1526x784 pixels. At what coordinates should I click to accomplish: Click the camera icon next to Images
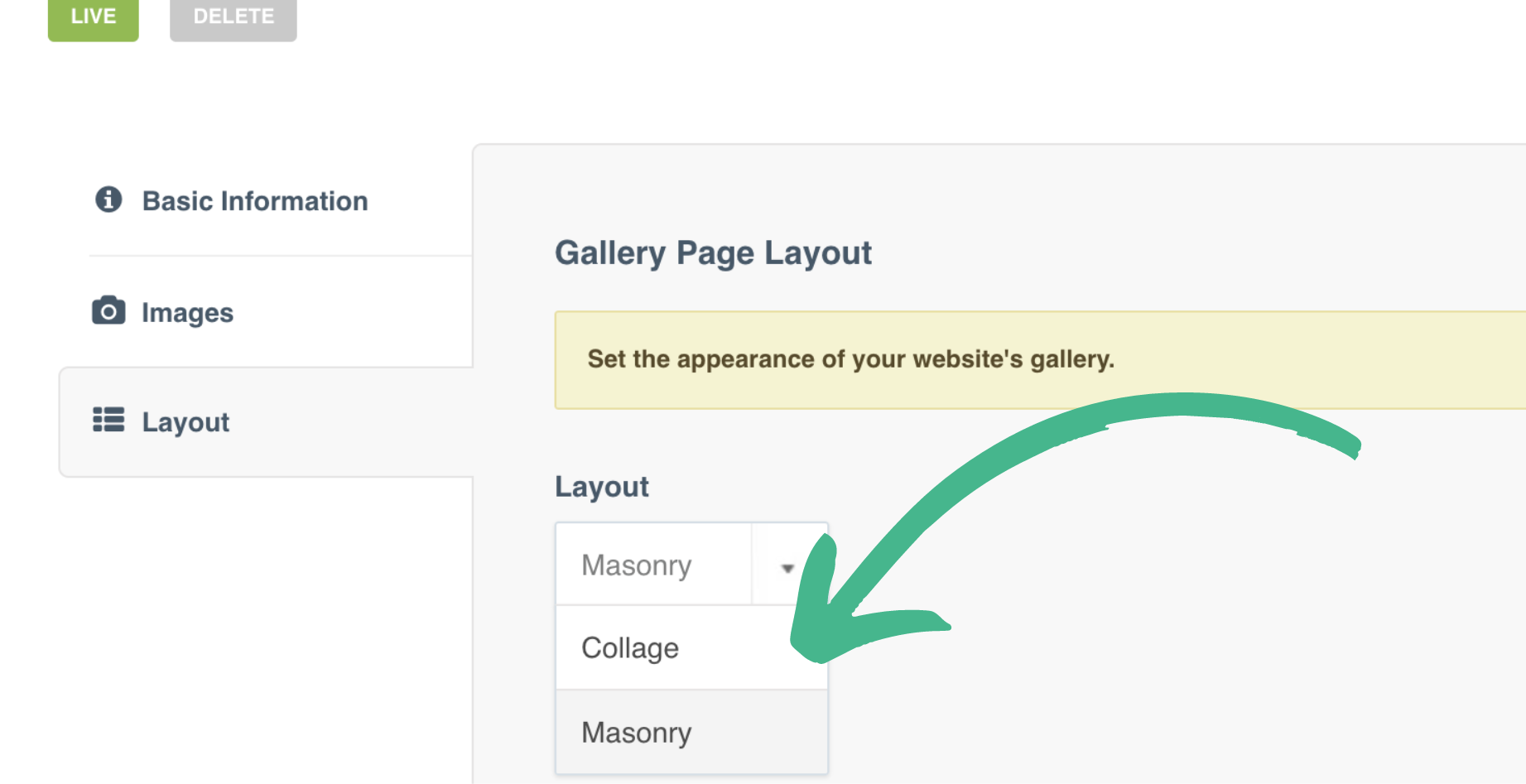click(108, 311)
